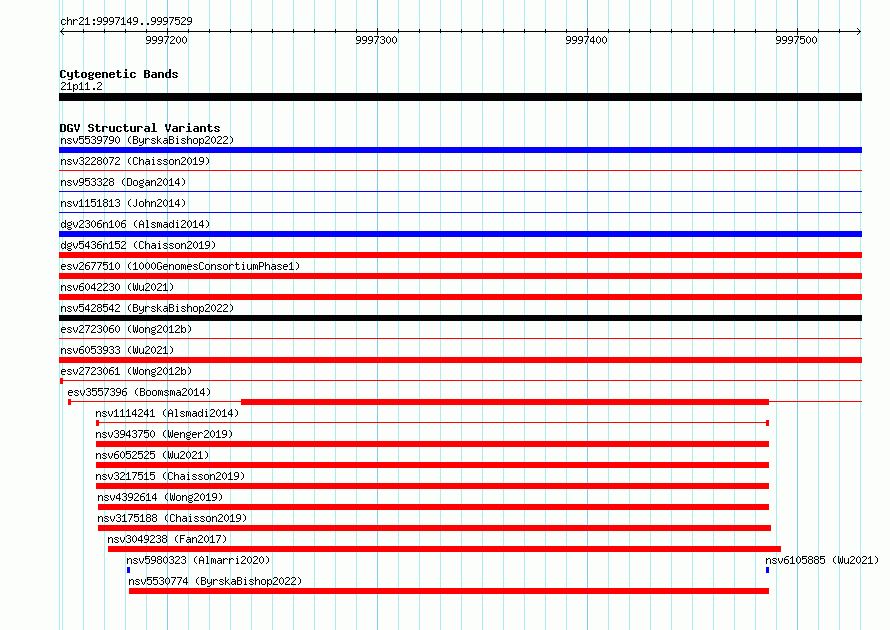
Task: Click the DGV Structural Variants track title
Action: click(x=140, y=128)
